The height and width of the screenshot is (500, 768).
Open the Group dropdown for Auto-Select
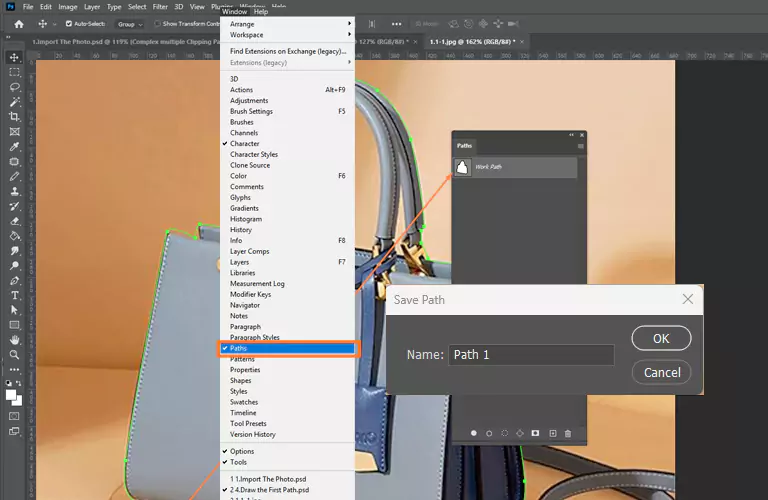pyautogui.click(x=130, y=23)
